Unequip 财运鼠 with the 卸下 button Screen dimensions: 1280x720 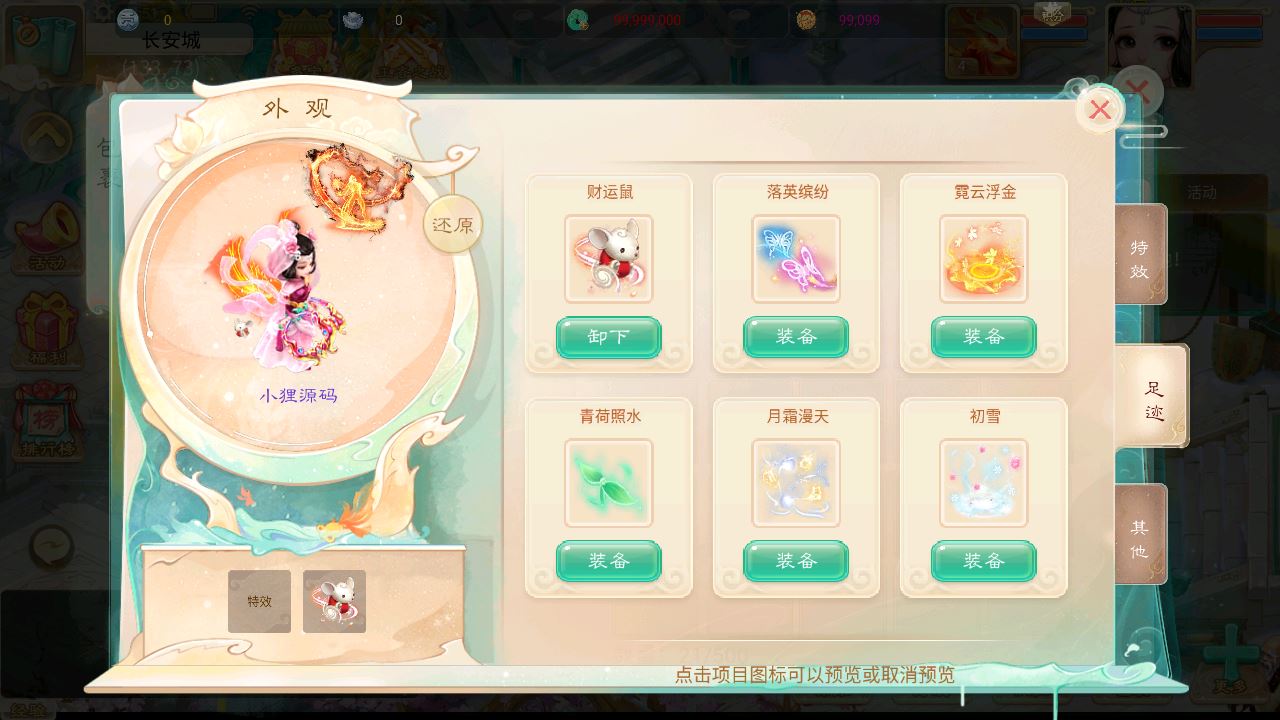coord(608,337)
